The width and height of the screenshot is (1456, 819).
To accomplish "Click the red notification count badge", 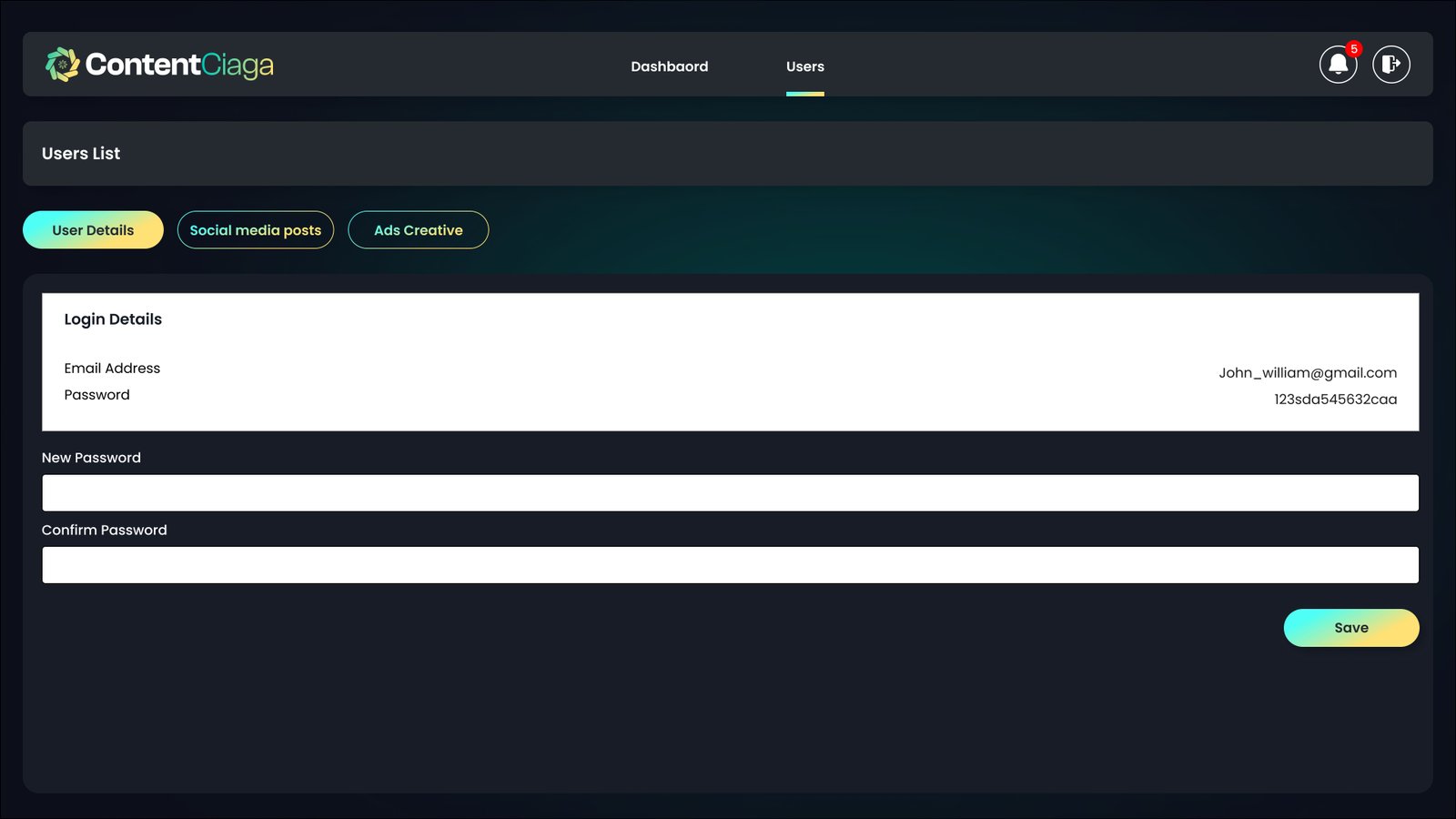I will [x=1354, y=49].
